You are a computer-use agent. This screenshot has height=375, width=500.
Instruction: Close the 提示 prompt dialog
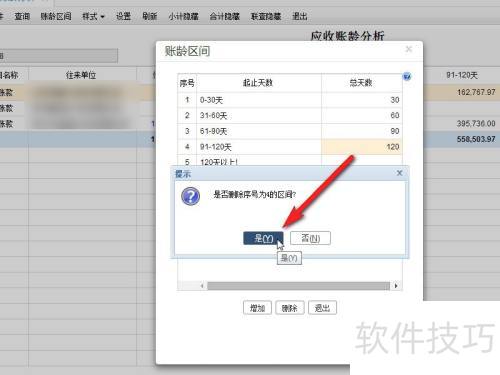point(399,173)
